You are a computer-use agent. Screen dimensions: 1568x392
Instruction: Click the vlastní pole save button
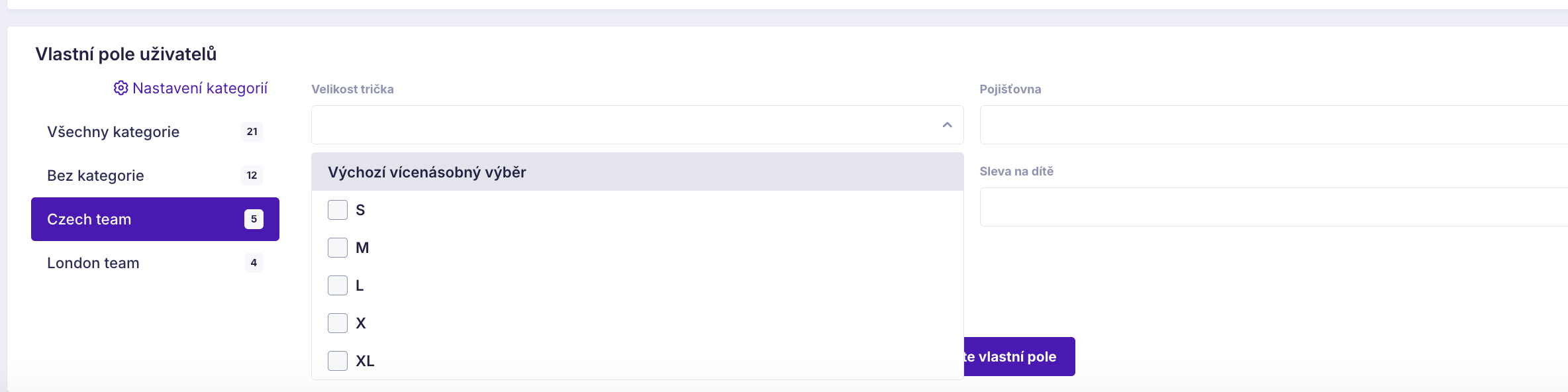(1019, 357)
